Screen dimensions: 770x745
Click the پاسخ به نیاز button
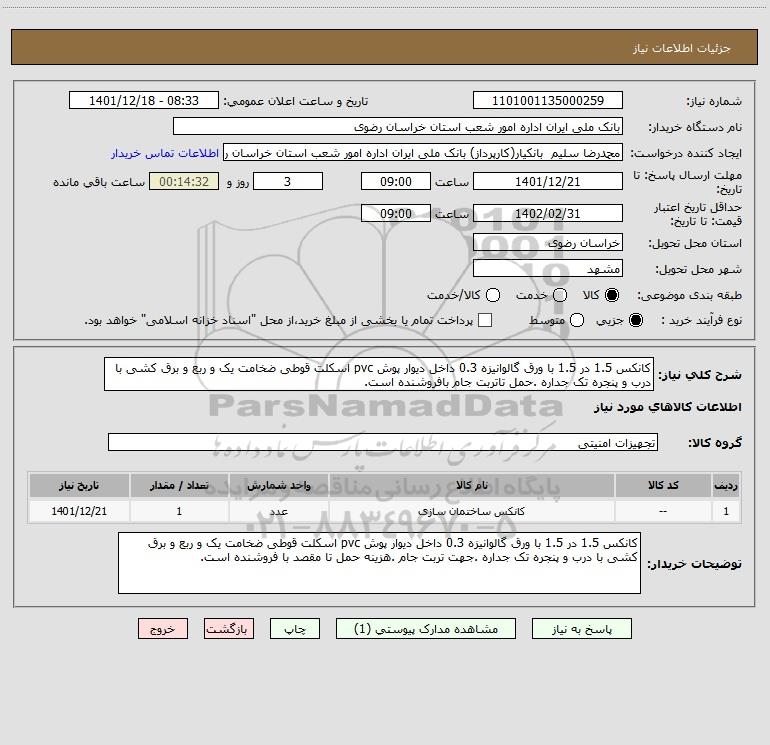point(581,629)
